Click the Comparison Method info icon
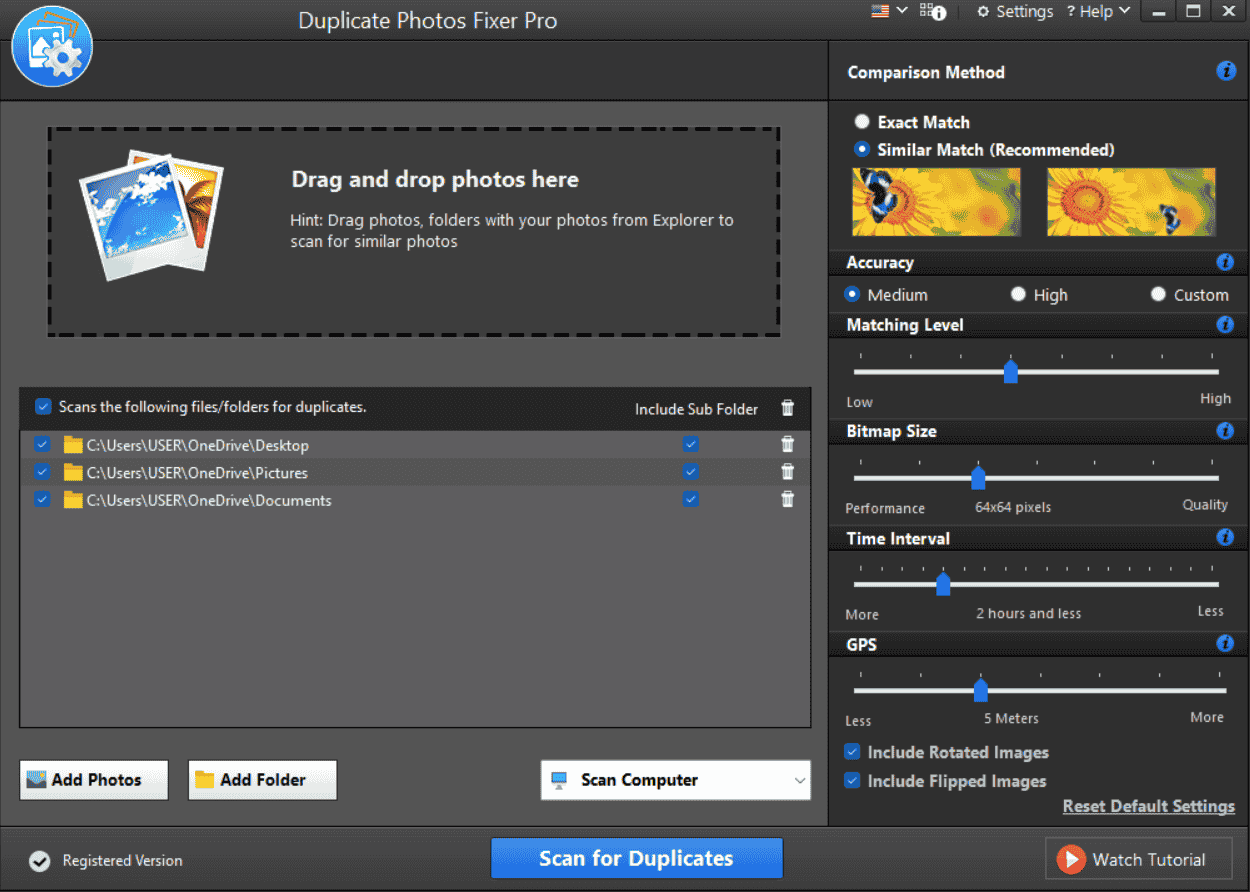Viewport: 1250px width, 892px height. coord(1225,72)
